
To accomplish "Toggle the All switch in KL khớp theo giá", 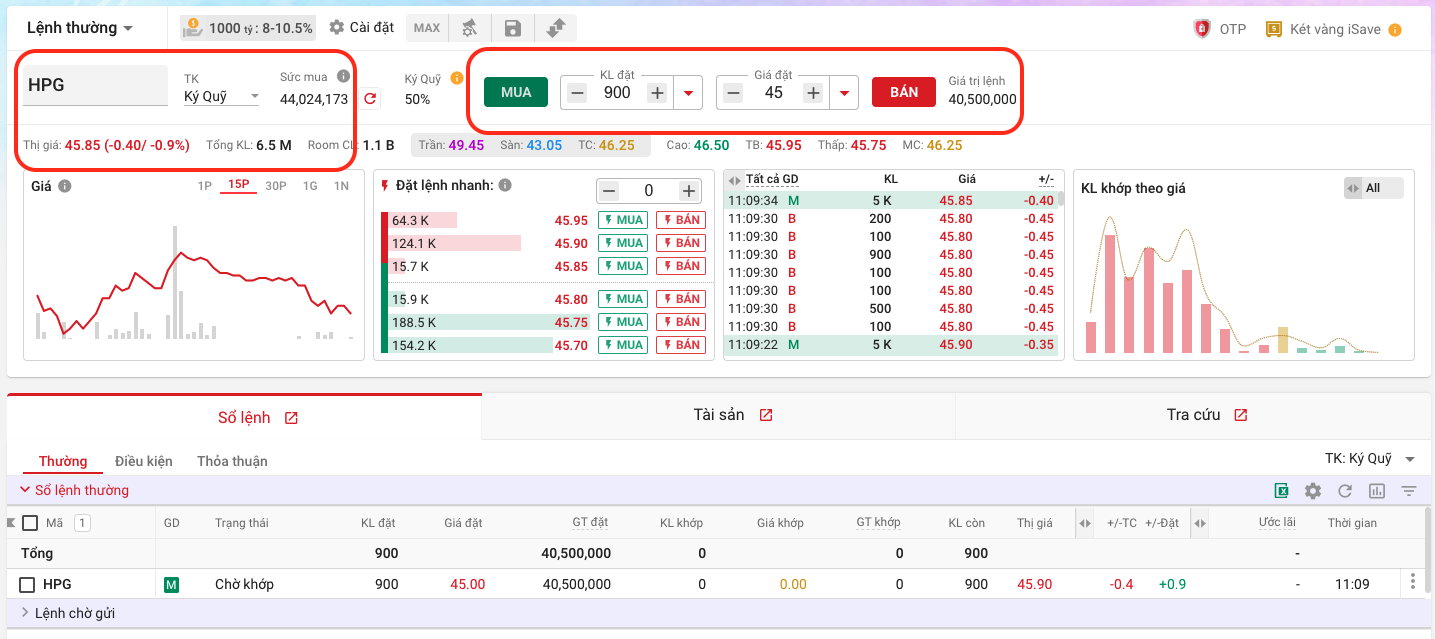I will click(x=1374, y=188).
